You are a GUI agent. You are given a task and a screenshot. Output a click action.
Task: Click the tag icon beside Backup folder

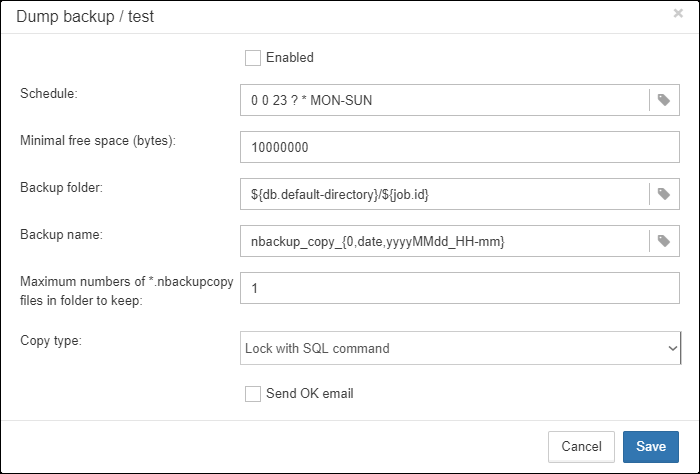click(x=664, y=194)
